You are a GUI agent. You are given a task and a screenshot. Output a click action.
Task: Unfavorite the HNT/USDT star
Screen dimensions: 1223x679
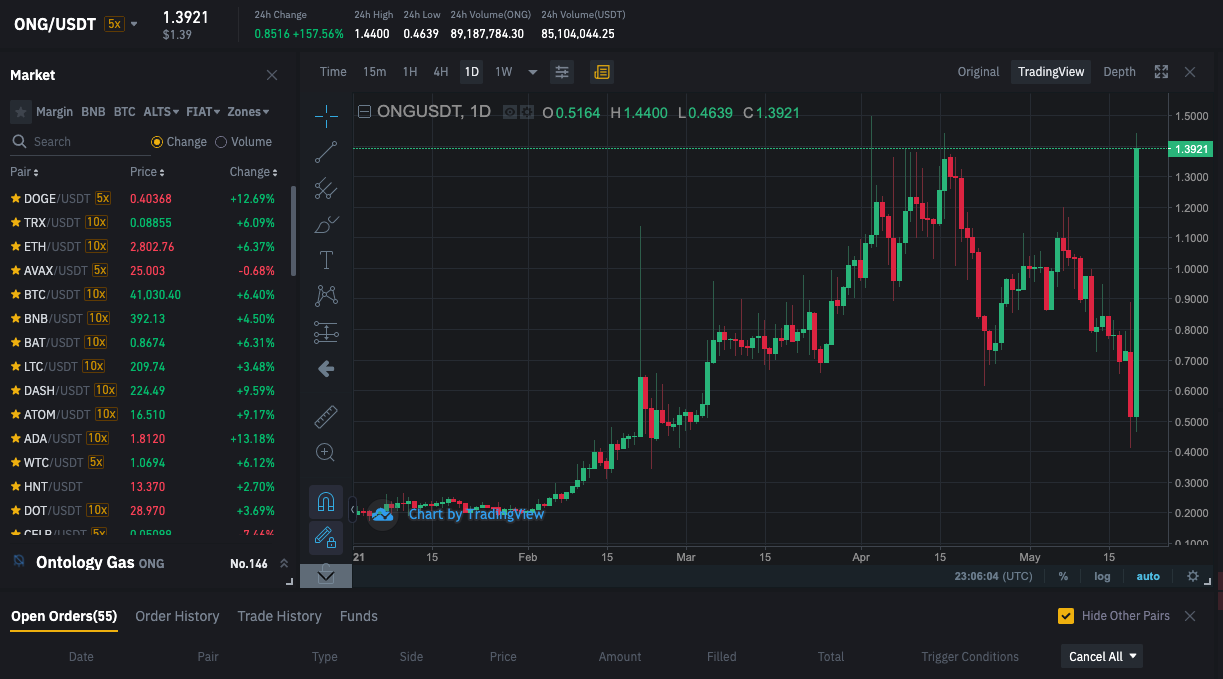pos(16,486)
